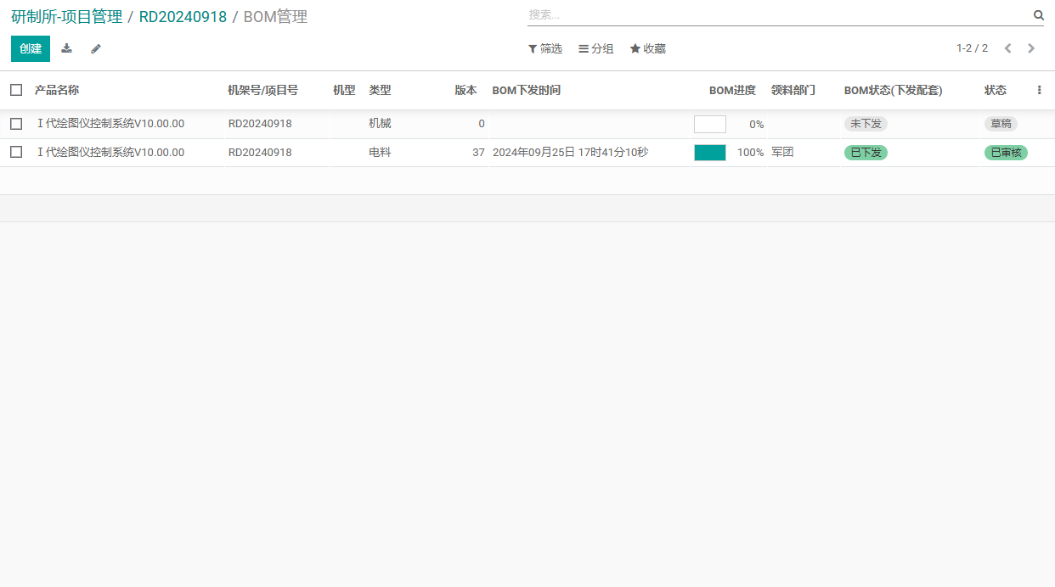The height and width of the screenshot is (587, 1055).
Task: Click the 100% BOM progress bar
Action: tap(710, 153)
